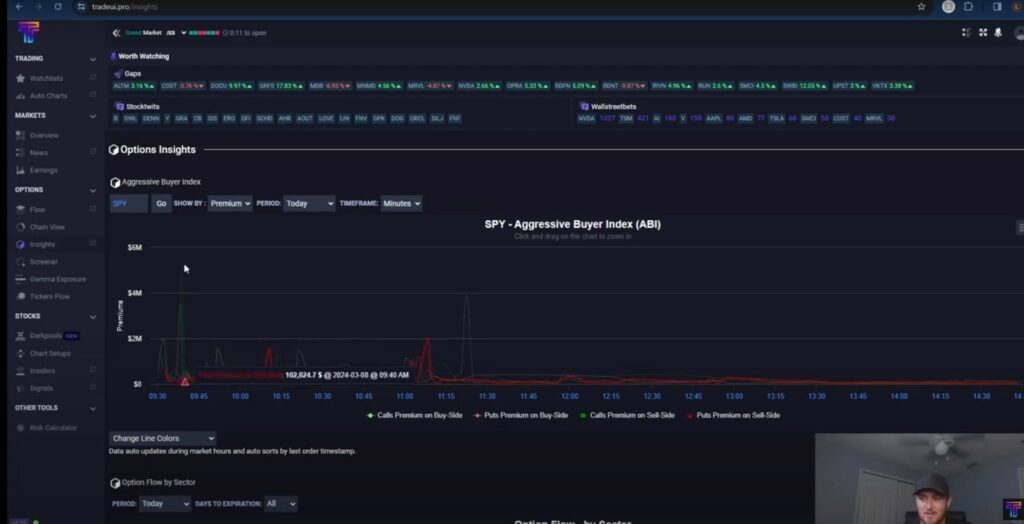Viewport: 1024px width, 524px height.
Task: Collapse the STOCKS sidebar section
Action: coord(93,317)
